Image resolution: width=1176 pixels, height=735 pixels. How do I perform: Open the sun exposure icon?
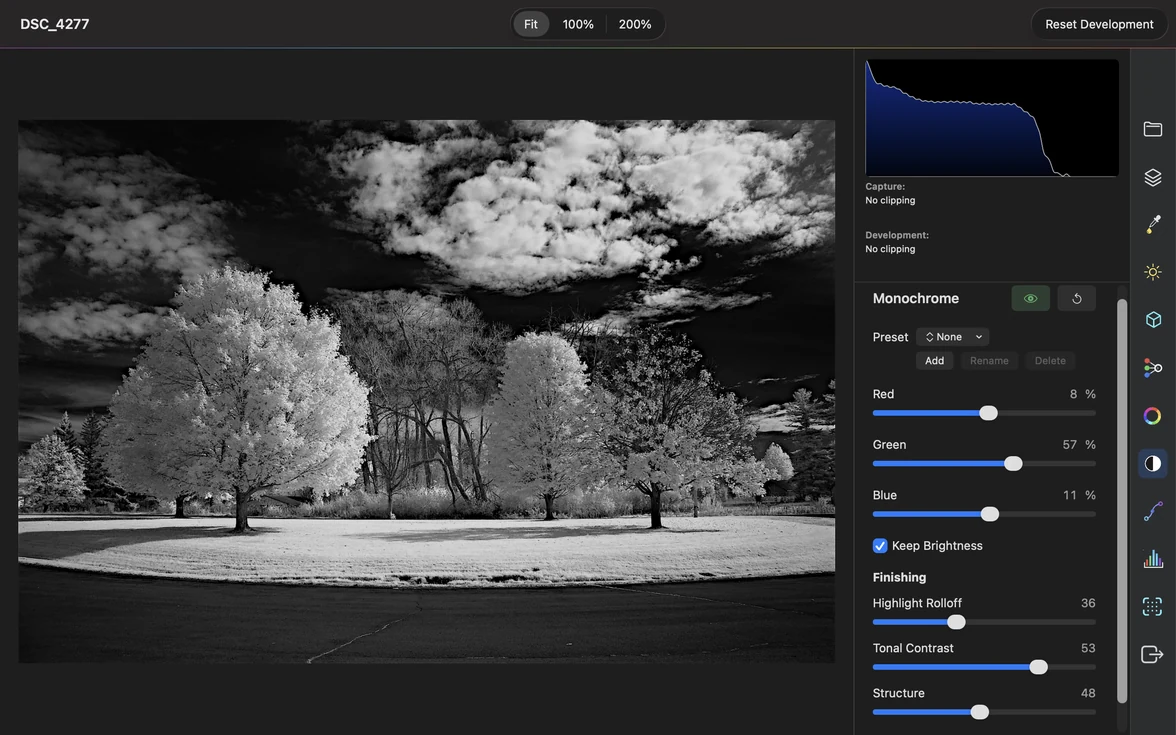1153,272
